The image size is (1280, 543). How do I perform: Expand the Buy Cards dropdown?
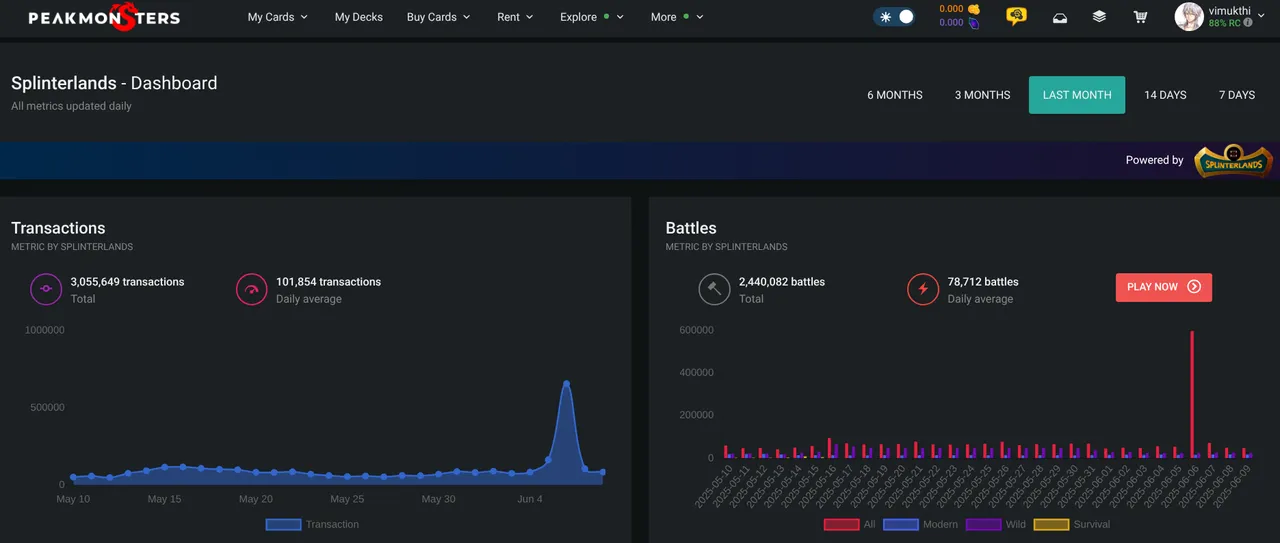pyautogui.click(x=438, y=17)
